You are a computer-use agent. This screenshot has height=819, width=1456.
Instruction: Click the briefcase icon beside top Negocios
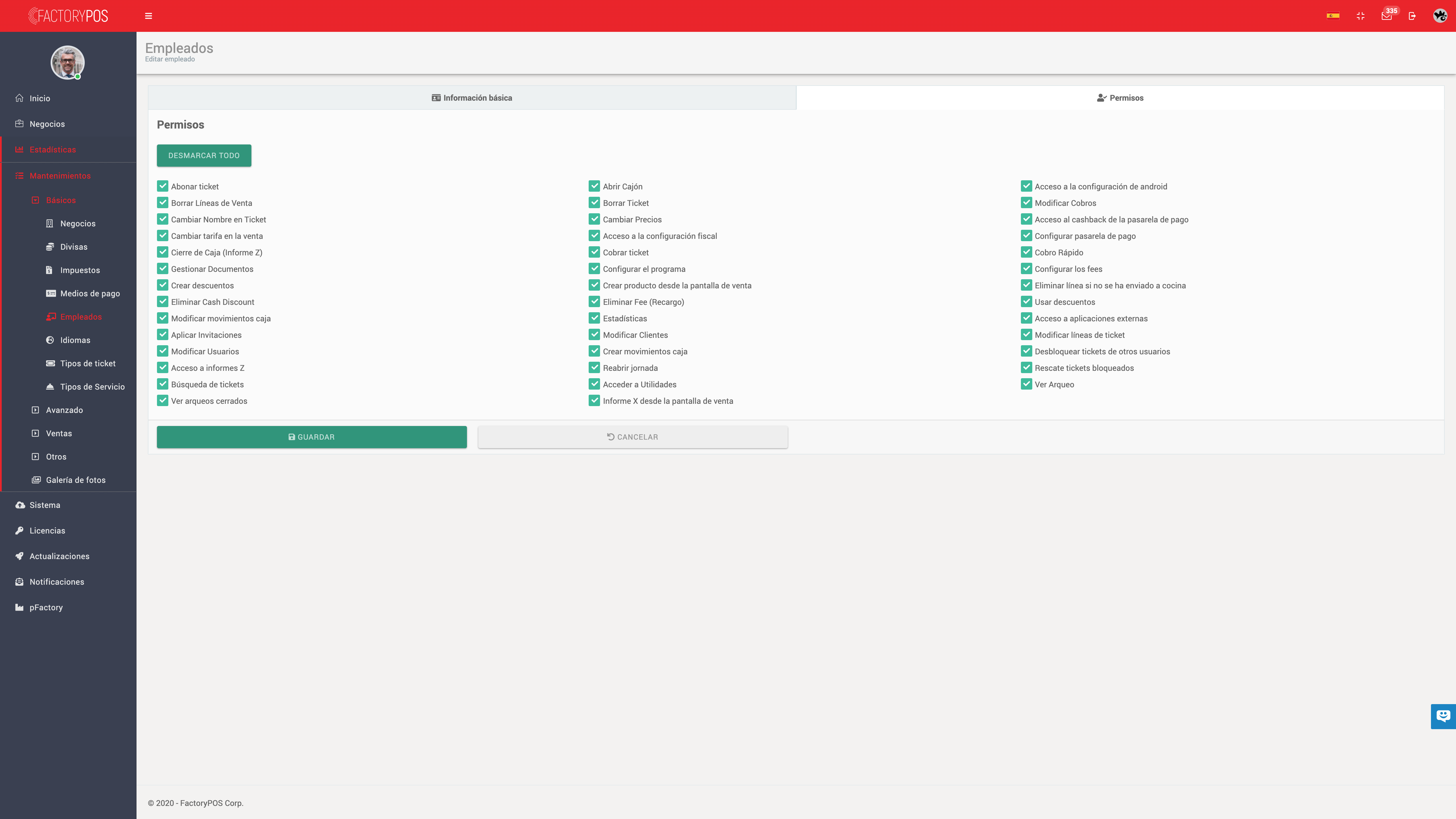tap(19, 124)
